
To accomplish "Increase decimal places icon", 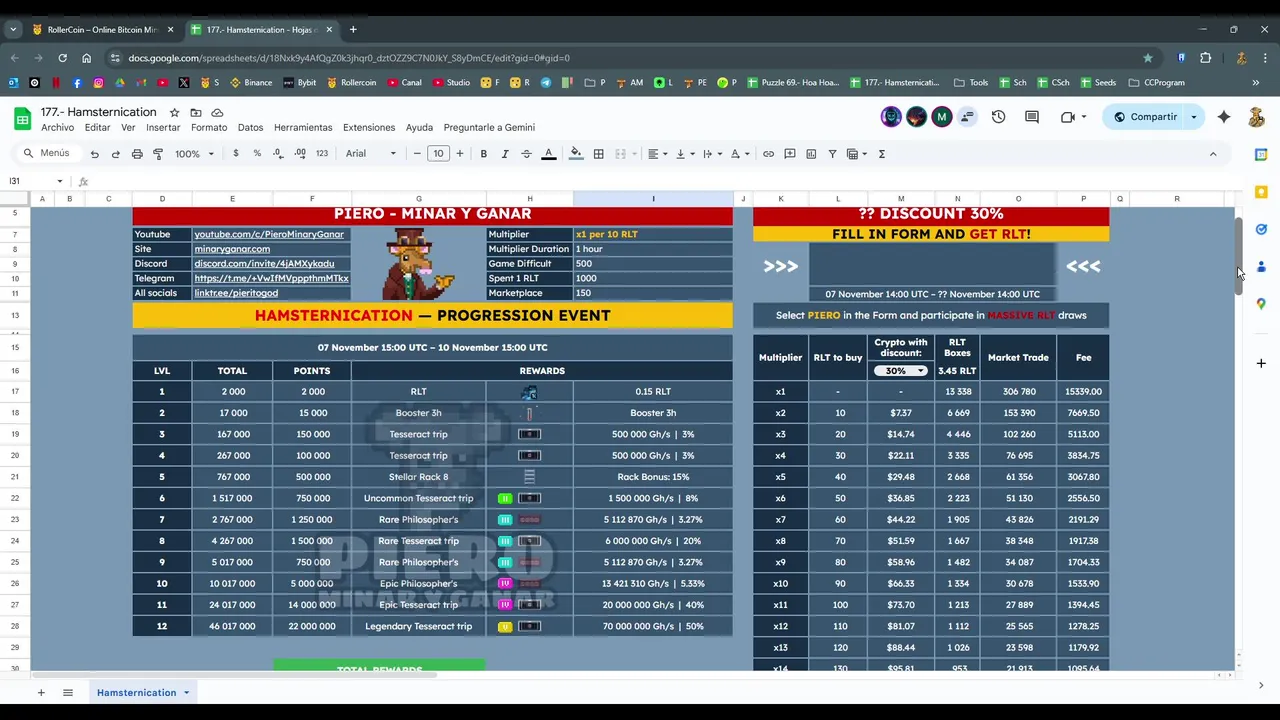I will (x=300, y=154).
